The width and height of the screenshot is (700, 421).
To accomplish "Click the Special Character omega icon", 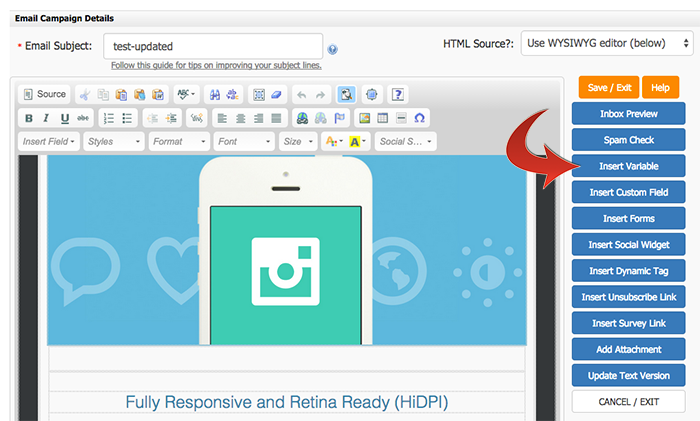I will tap(419, 118).
